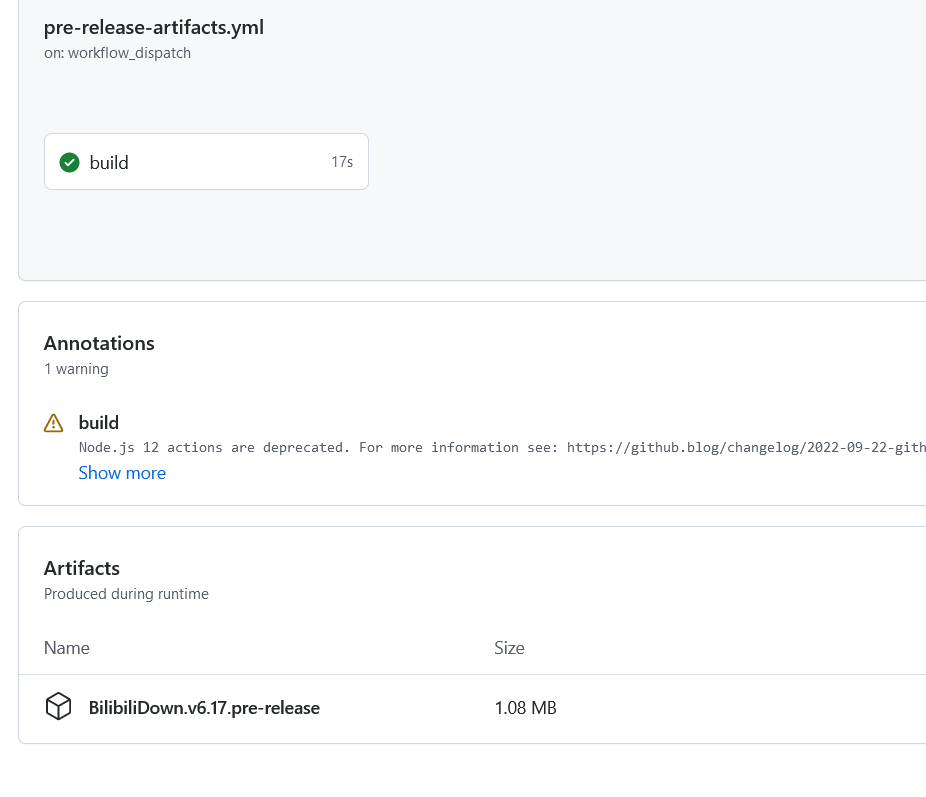Open the bold build title in Annotations
926x797 pixels.
[x=99, y=423]
